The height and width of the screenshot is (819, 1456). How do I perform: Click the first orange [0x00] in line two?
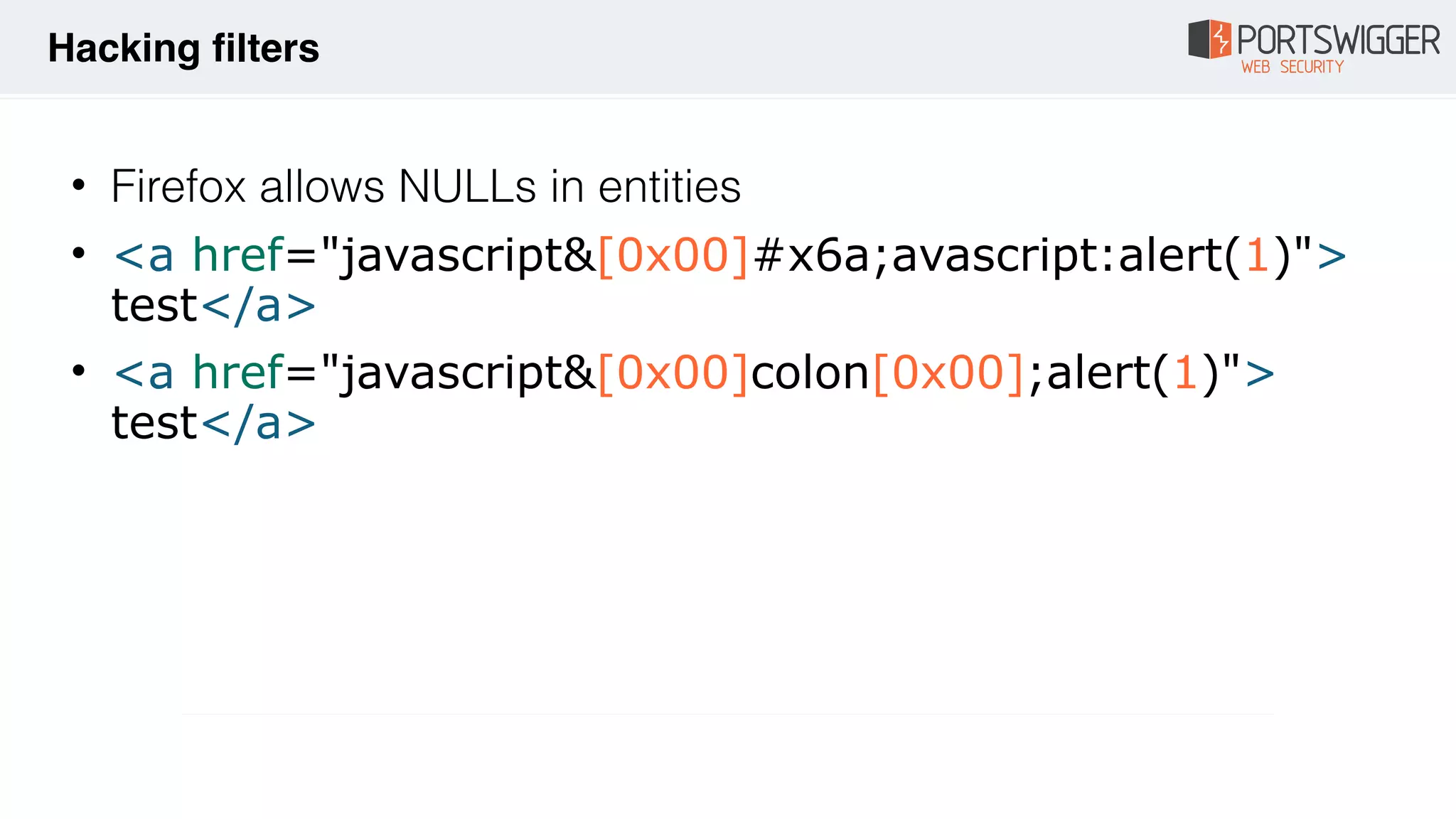point(673,255)
